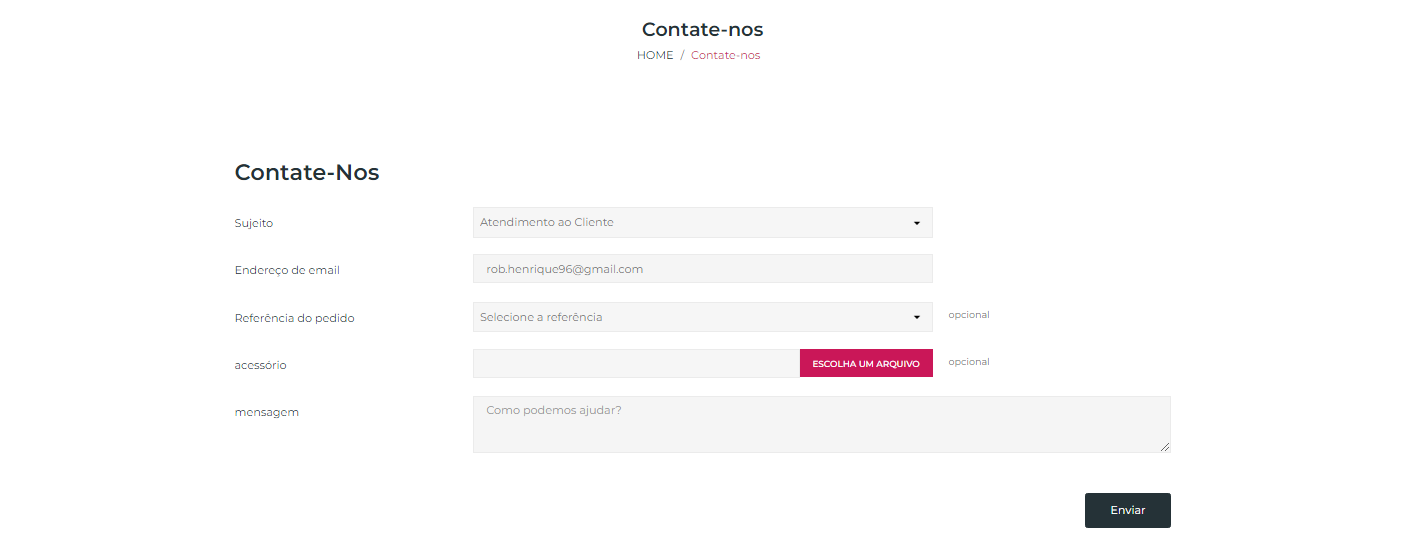Click the ESCOLHA UM ARQUIVO button

866,363
